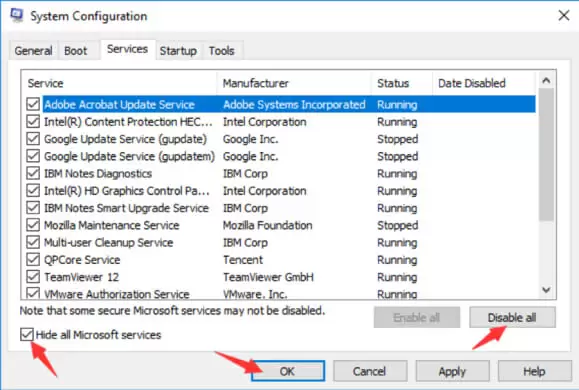Select the Multi-user Cleanup Service row
Image resolution: width=579 pixels, height=390 pixels.
[x=281, y=243]
